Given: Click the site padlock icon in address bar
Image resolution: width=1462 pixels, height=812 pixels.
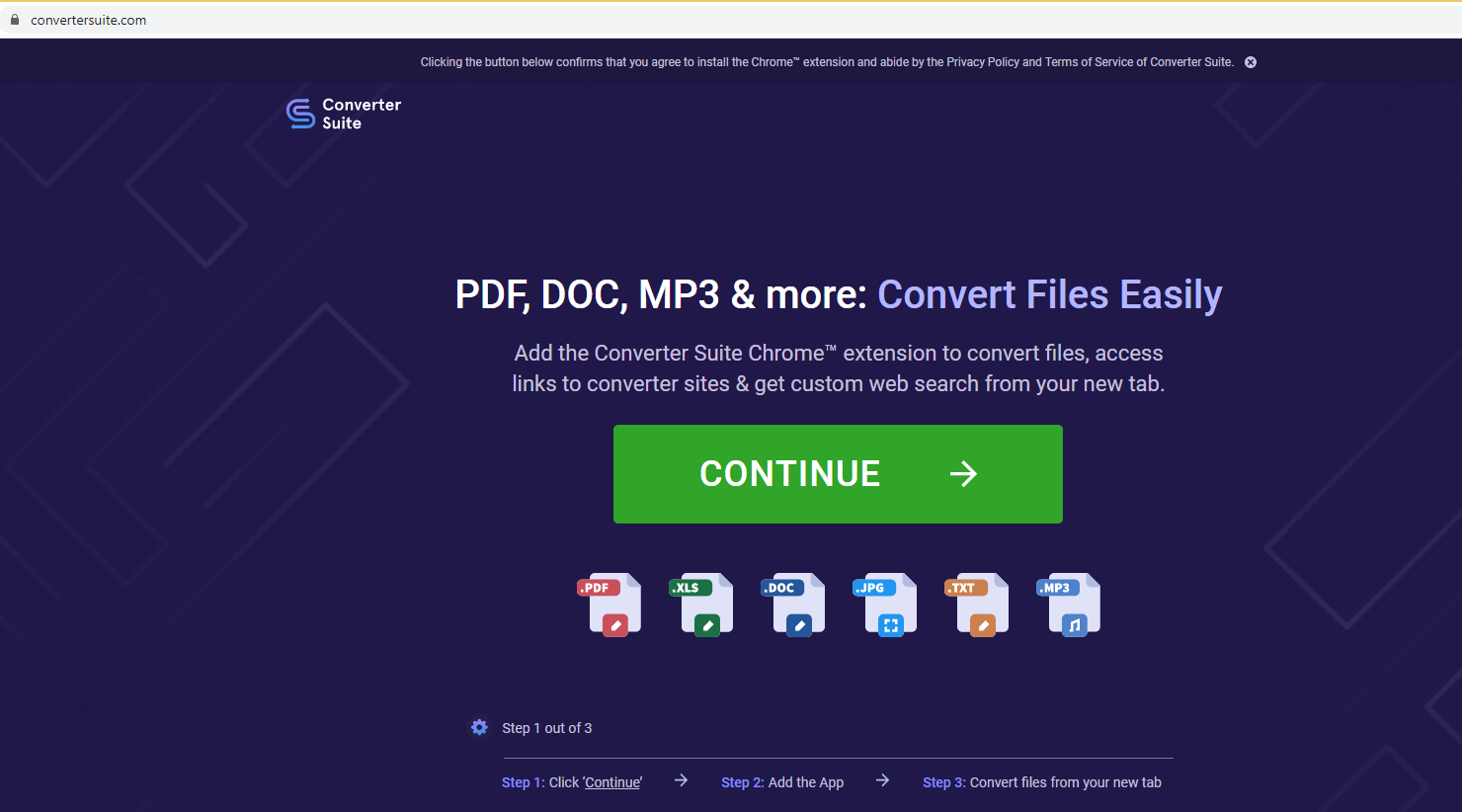Looking at the screenshot, I should click(15, 20).
